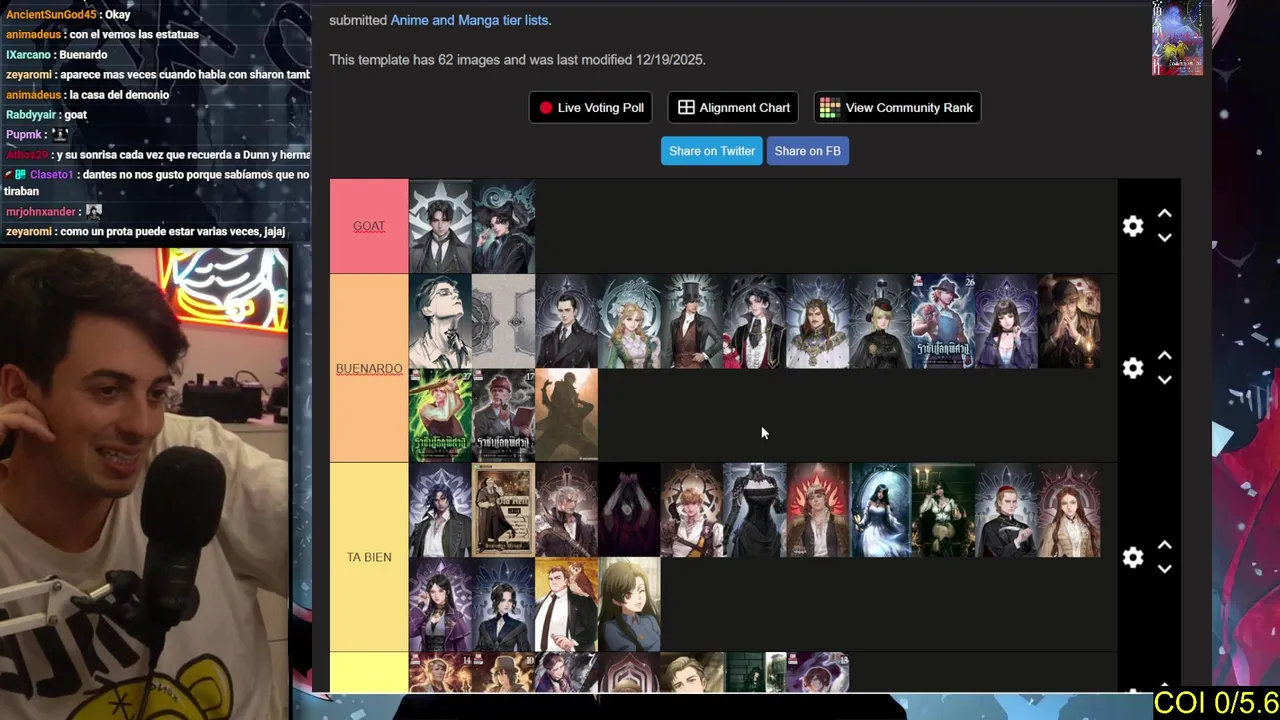Click Share on FB button
Viewport: 1280px width, 720px height.
[807, 151]
